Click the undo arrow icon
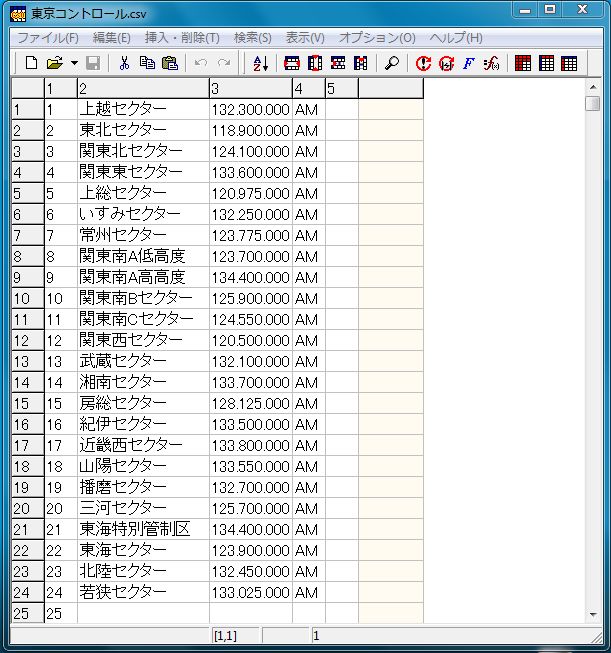 coord(201,63)
